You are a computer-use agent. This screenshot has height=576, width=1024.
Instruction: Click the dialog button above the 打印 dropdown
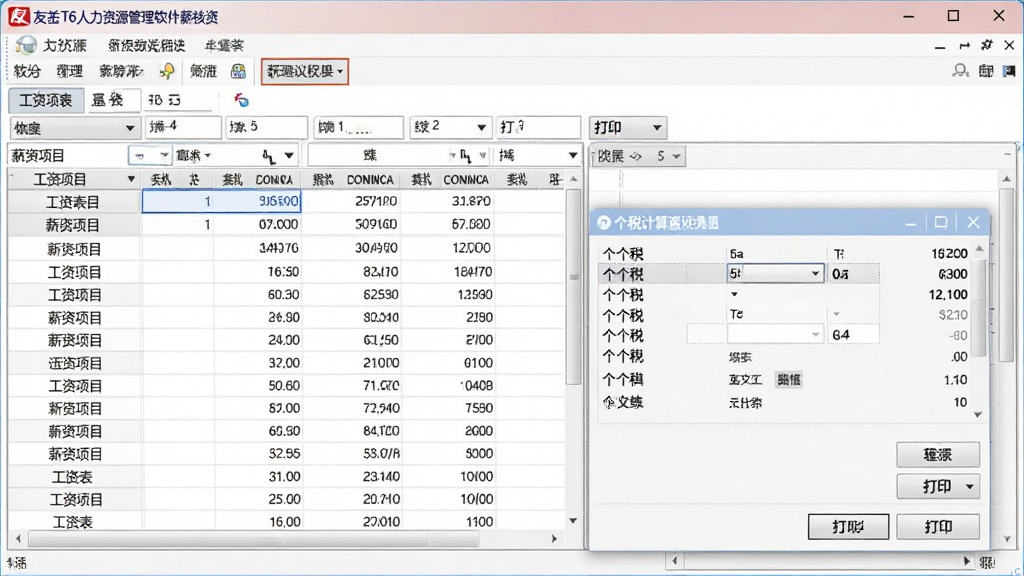938,455
